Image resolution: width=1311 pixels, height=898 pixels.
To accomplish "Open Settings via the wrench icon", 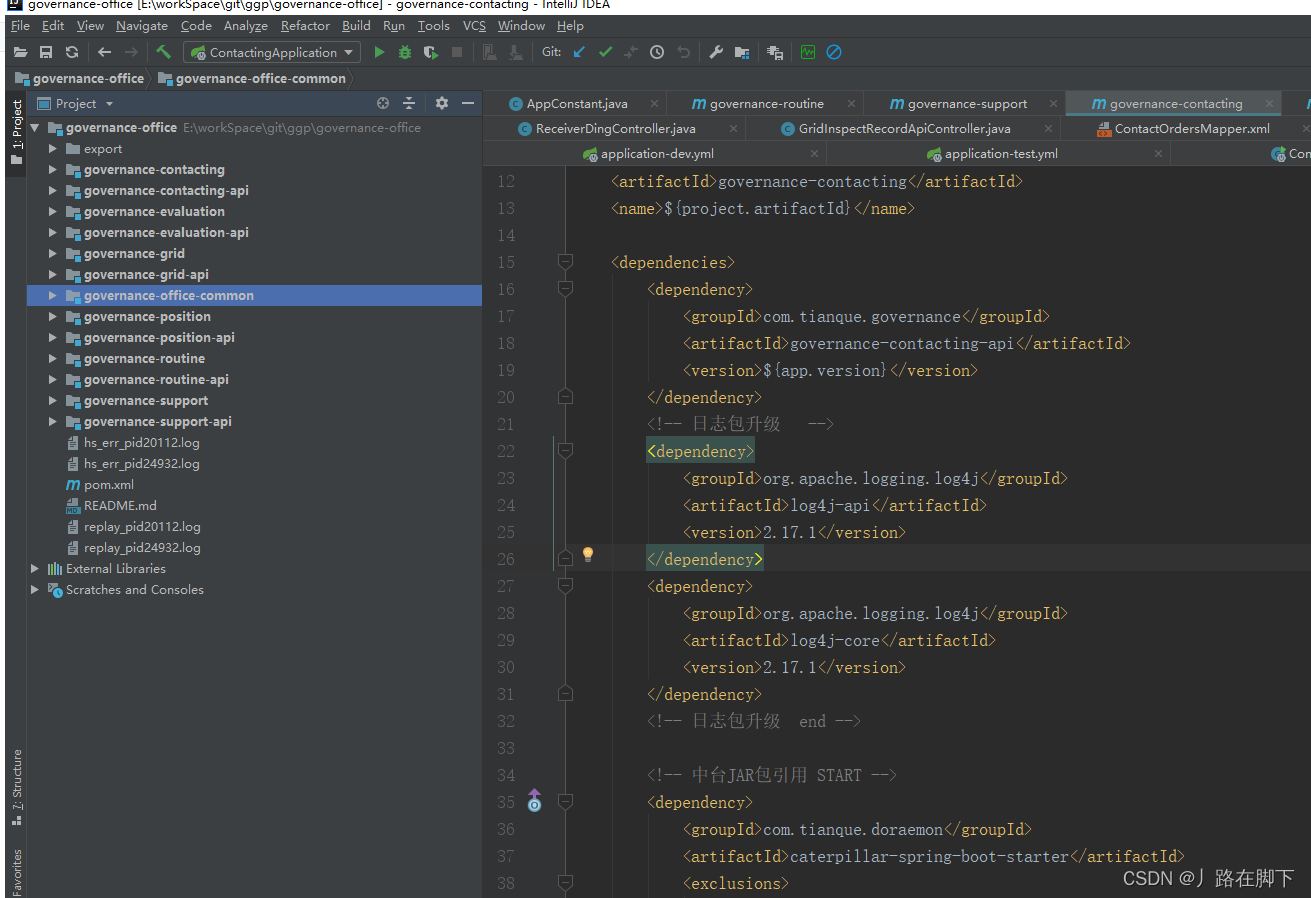I will tap(716, 52).
